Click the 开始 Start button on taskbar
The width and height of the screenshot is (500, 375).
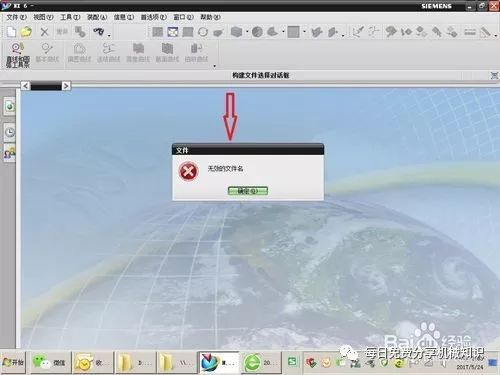(13, 362)
